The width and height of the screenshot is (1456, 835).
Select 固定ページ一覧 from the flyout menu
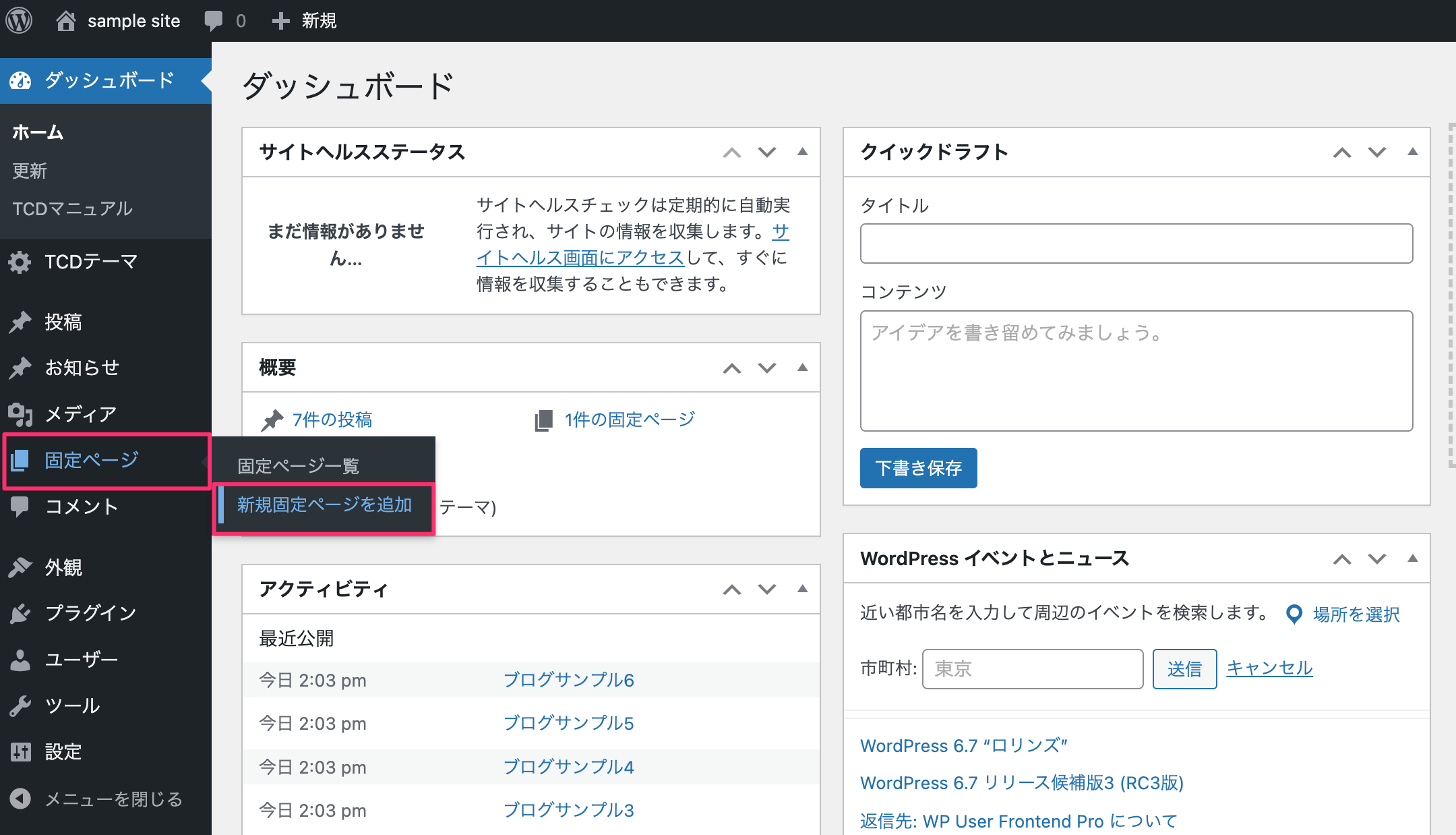[x=298, y=466]
